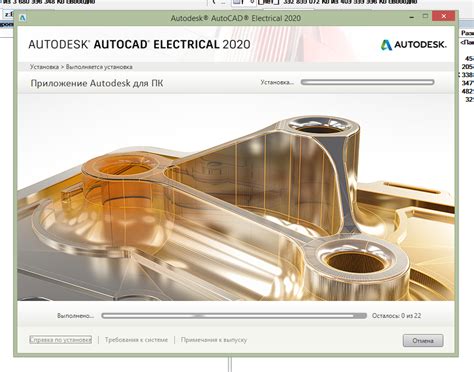Viewport: 474px width, 372px height.
Task: Click the overall progress bar next to Выполнено
Action: tap(234, 315)
